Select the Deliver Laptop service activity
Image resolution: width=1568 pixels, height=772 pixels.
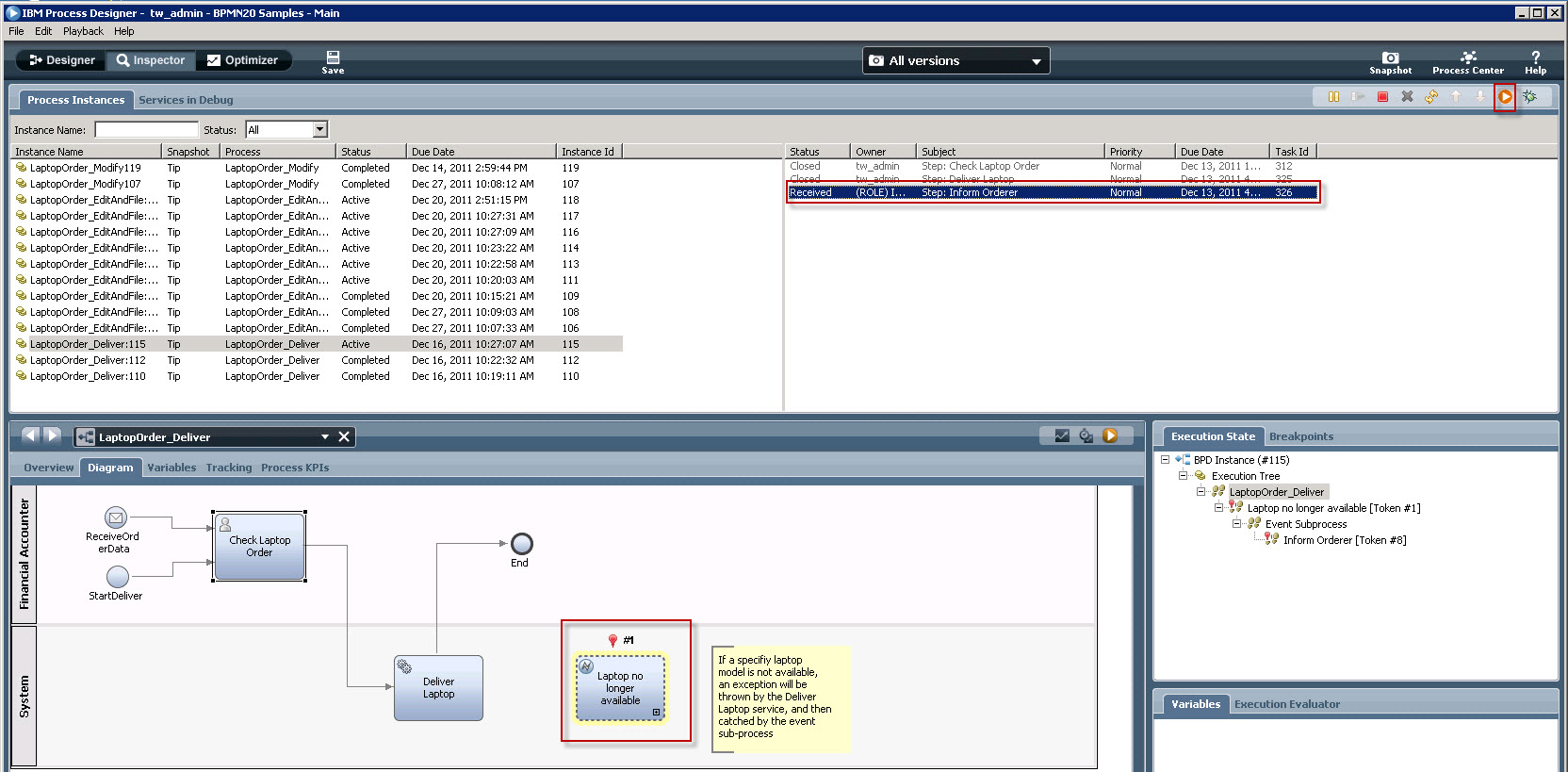pos(438,688)
